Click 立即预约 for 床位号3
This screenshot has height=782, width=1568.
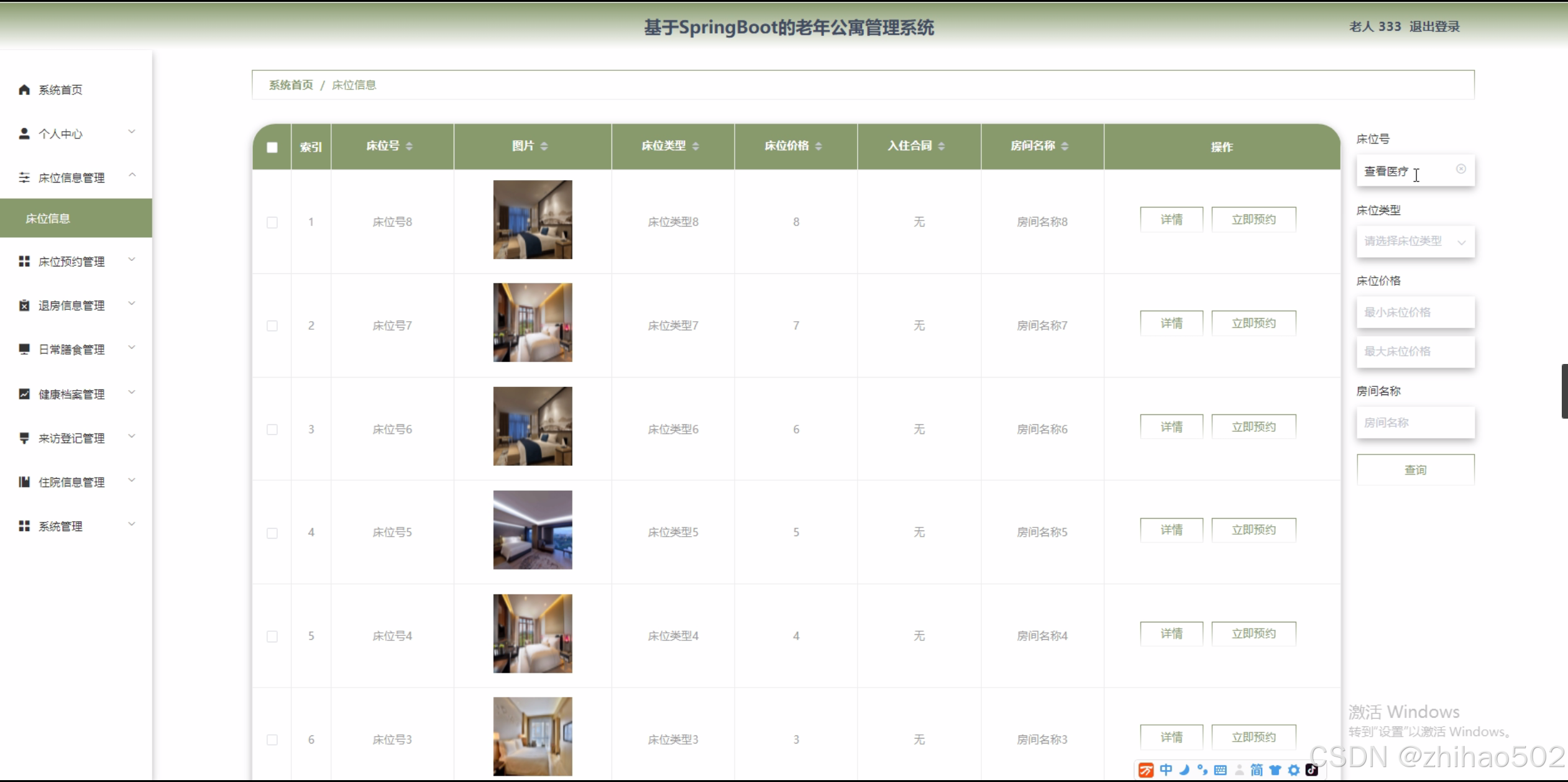pos(1254,737)
